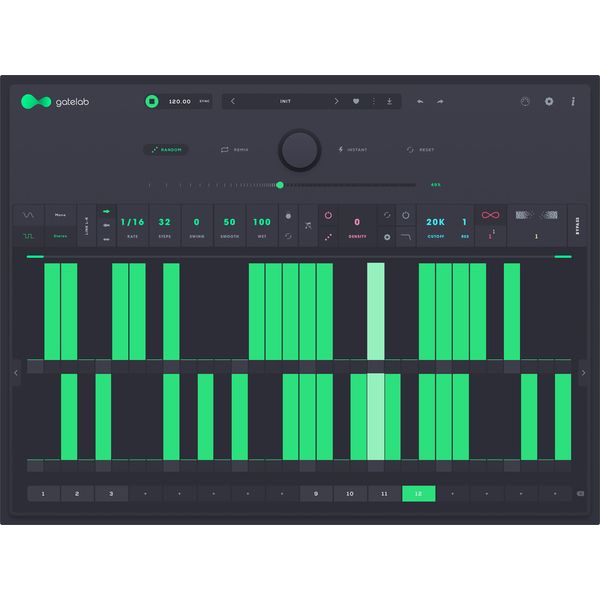600x600 pixels.
Task: Click the save preset download icon
Action: pyautogui.click(x=389, y=101)
